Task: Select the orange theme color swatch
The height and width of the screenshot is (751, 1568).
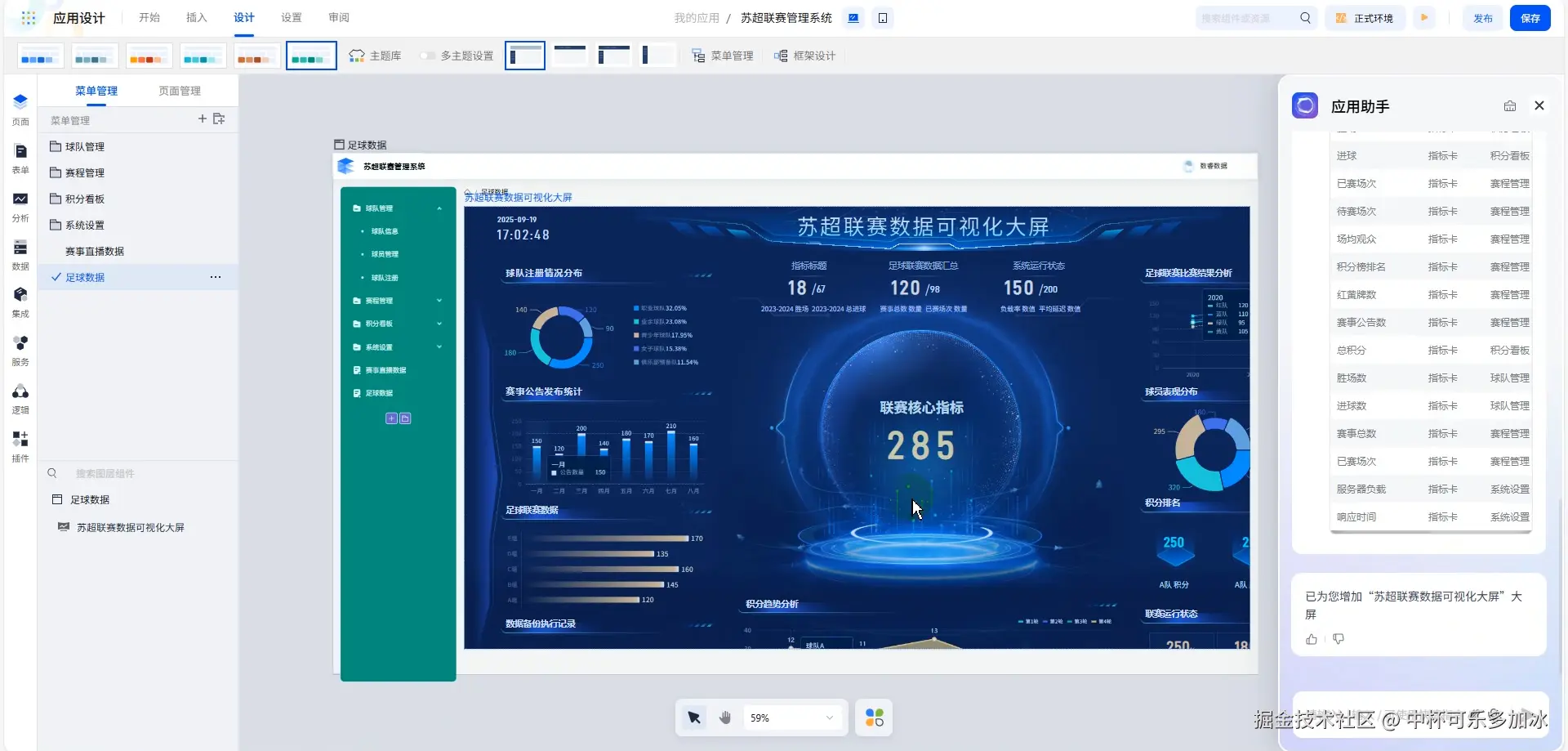Action: [149, 56]
